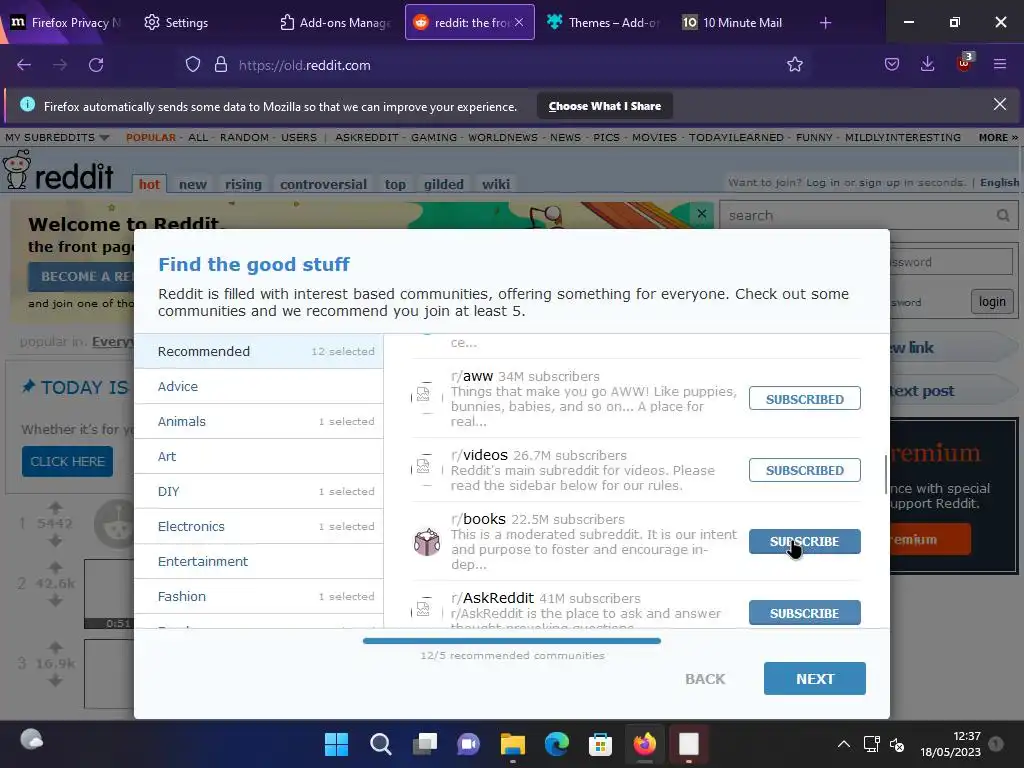Open the new sorting tab on reddit
Screen dimensions: 1024x768
click(x=193, y=184)
